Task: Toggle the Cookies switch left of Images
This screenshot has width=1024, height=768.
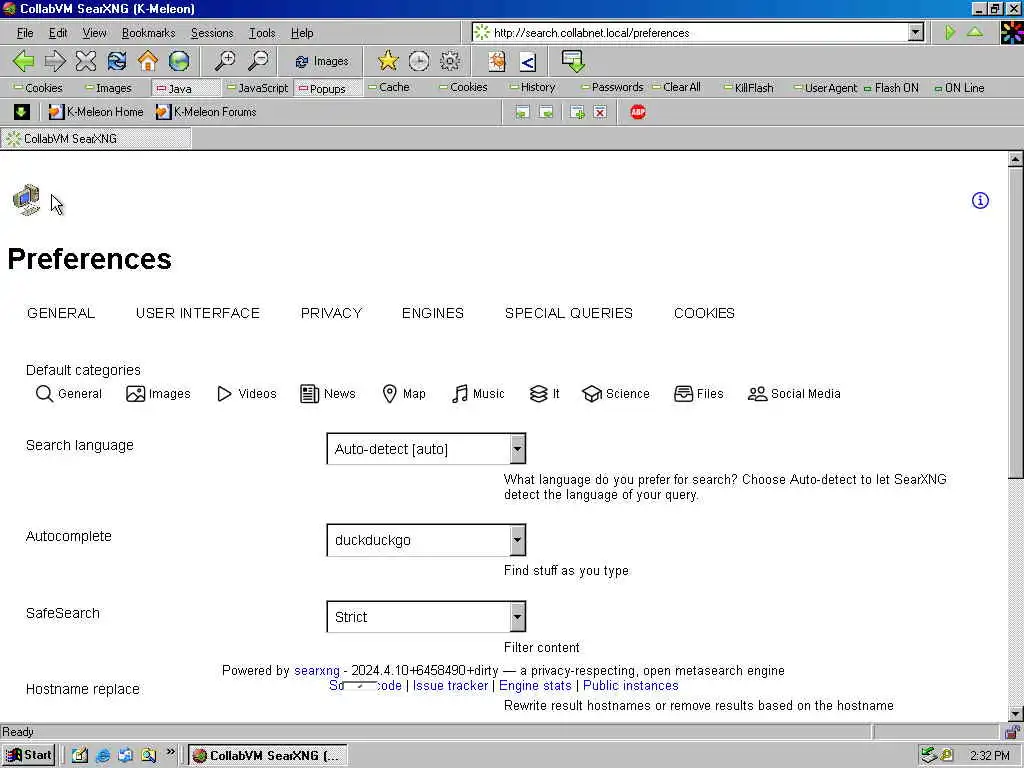Action: tap(39, 88)
